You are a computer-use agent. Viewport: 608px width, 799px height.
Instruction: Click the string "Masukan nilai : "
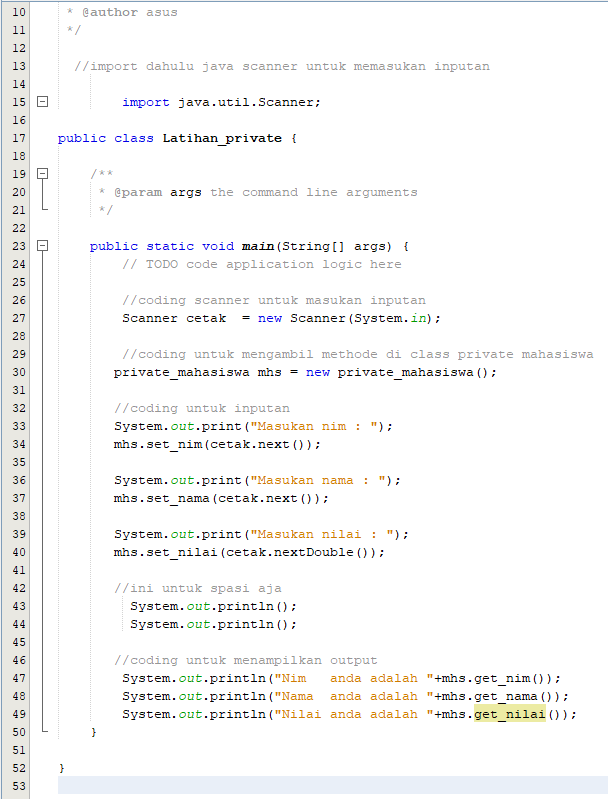tap(322, 534)
